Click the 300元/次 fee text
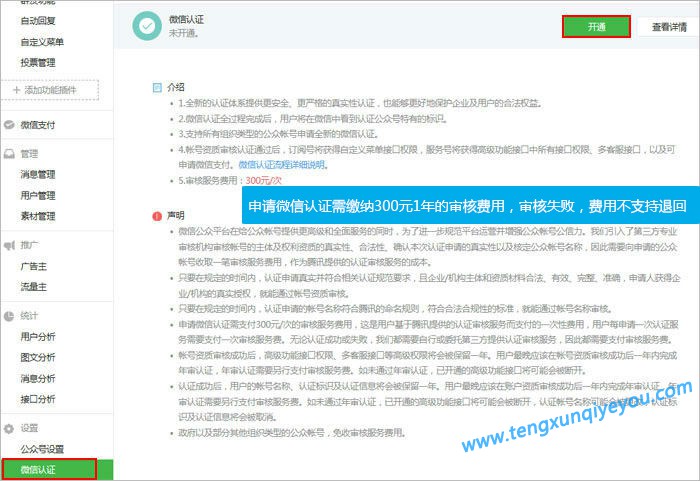The width and height of the screenshot is (700, 481). (x=263, y=180)
